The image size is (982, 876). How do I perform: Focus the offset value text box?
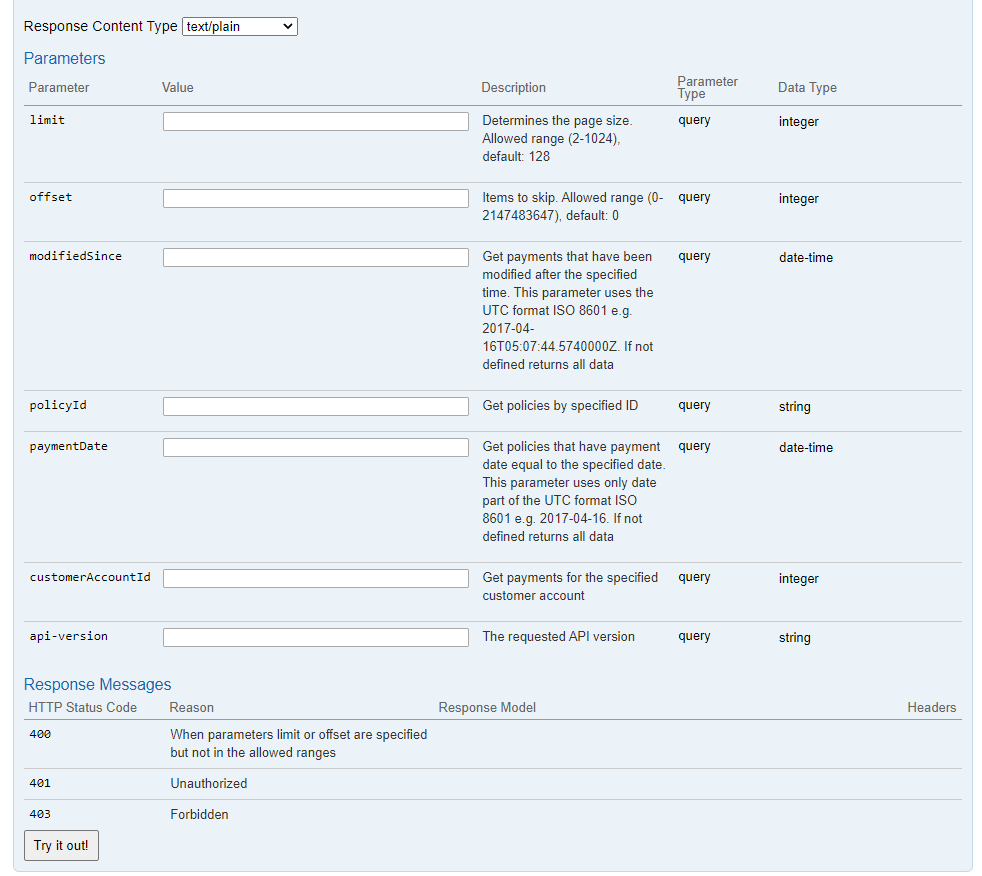click(x=315, y=198)
